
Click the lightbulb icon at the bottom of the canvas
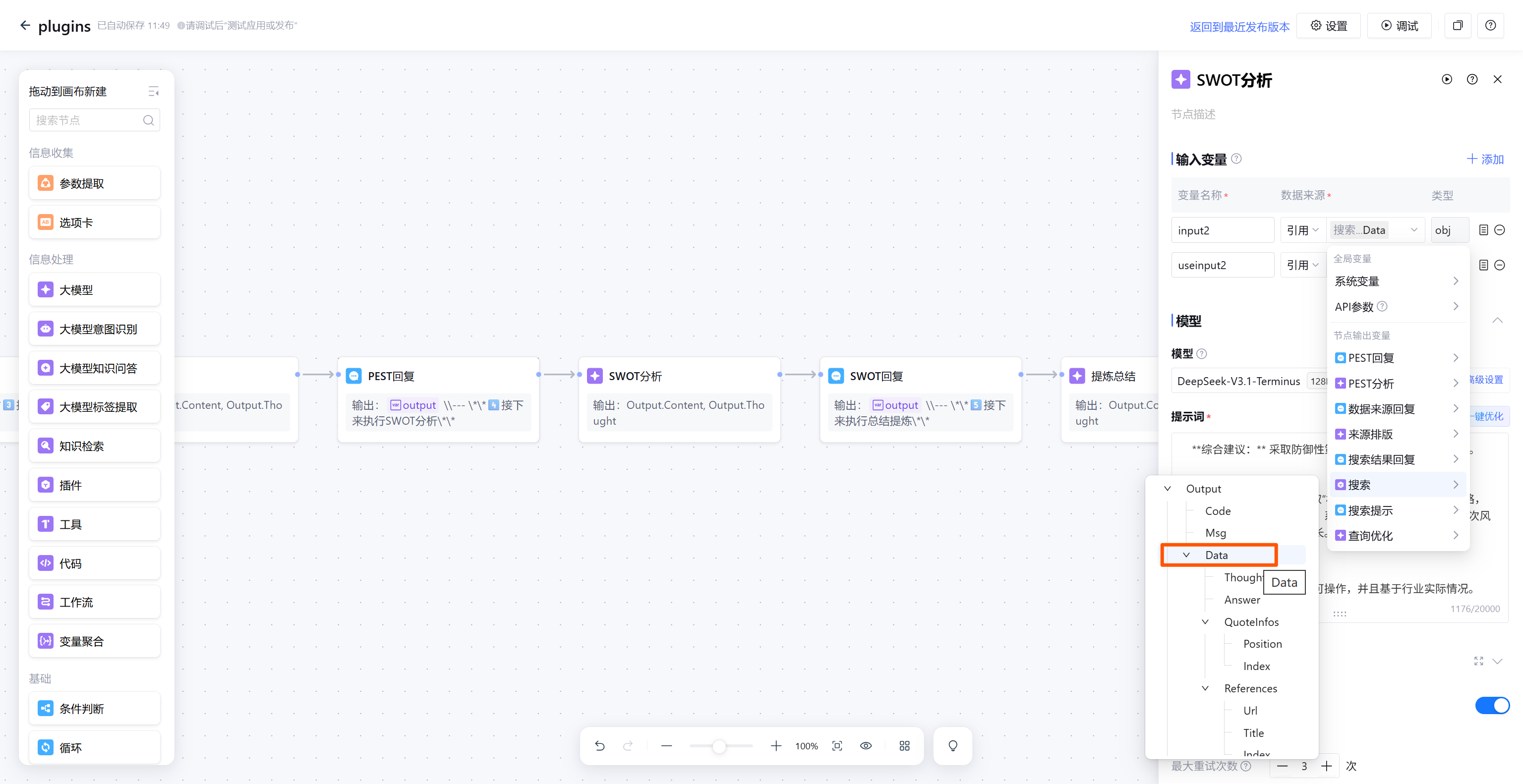point(952,746)
